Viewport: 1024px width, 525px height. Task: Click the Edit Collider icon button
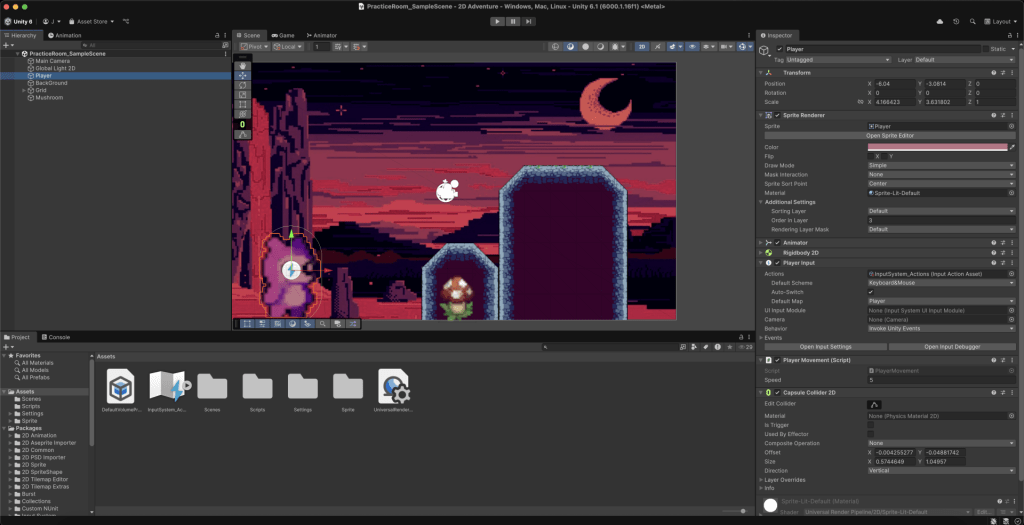873,404
